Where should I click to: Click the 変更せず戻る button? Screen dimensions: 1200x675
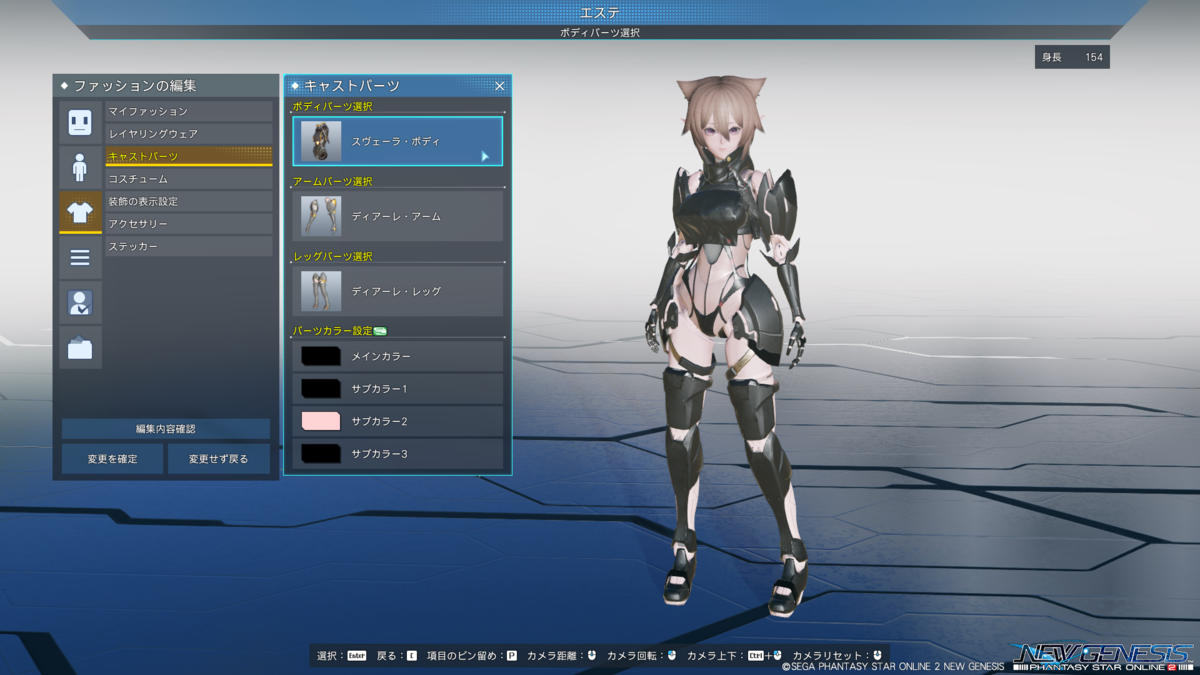click(218, 459)
